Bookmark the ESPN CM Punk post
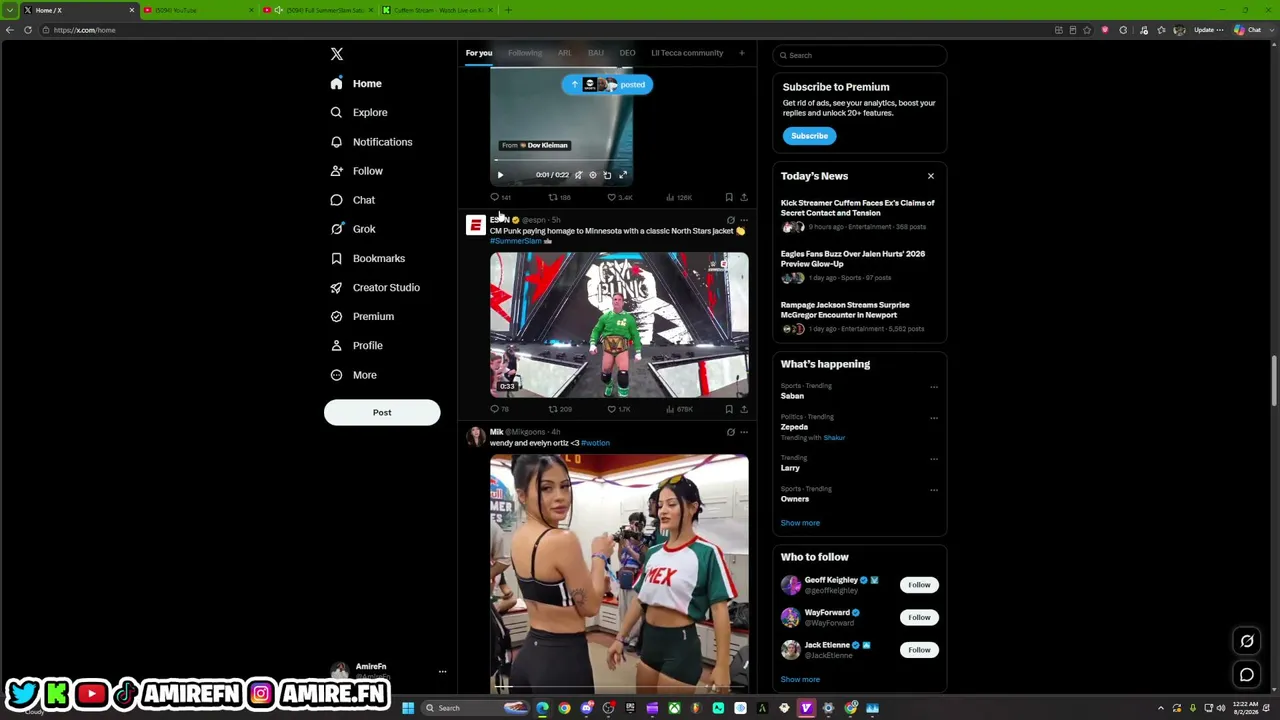 coord(729,409)
